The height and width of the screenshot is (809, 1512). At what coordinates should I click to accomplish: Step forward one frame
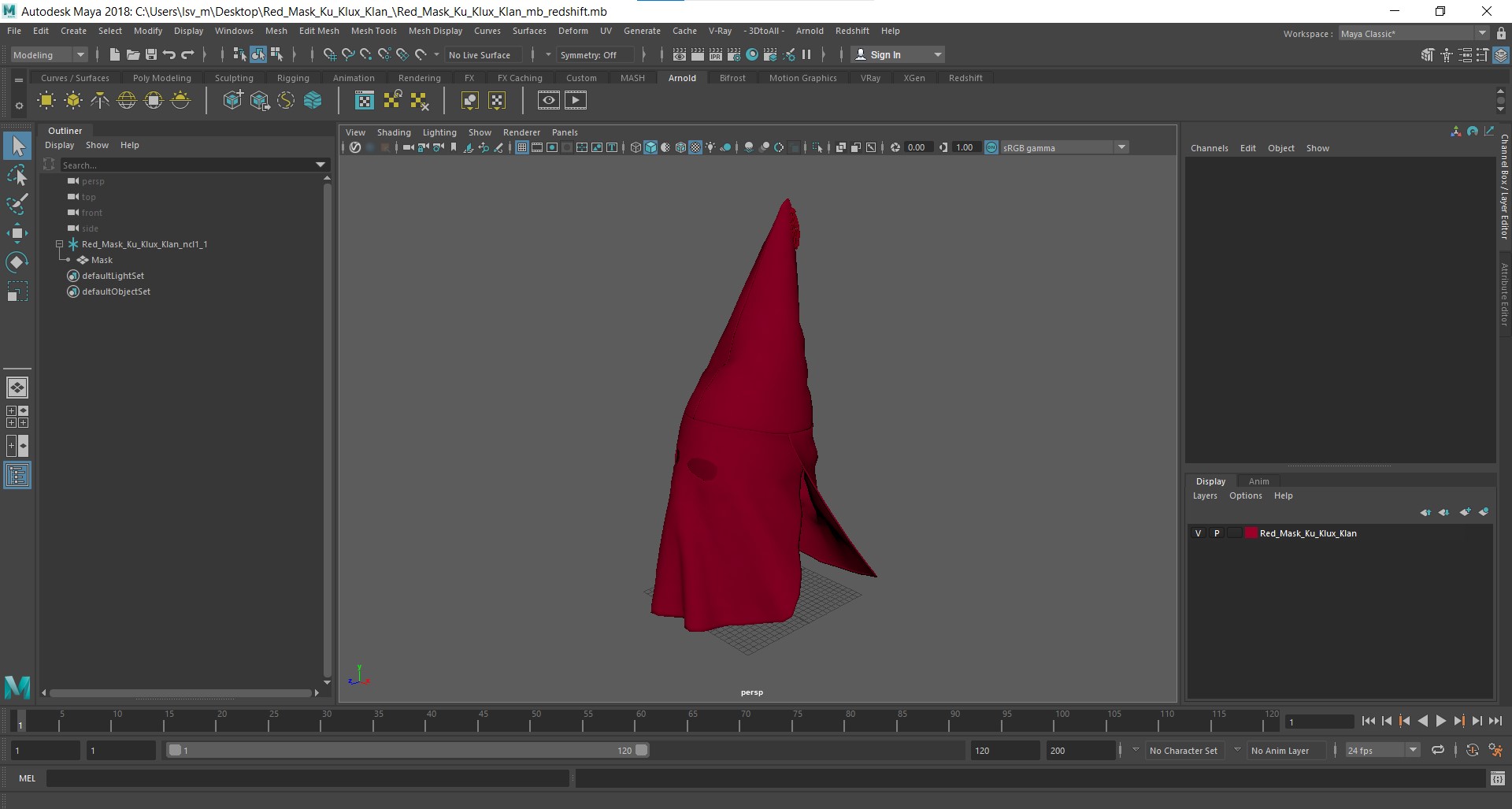[x=1477, y=721]
